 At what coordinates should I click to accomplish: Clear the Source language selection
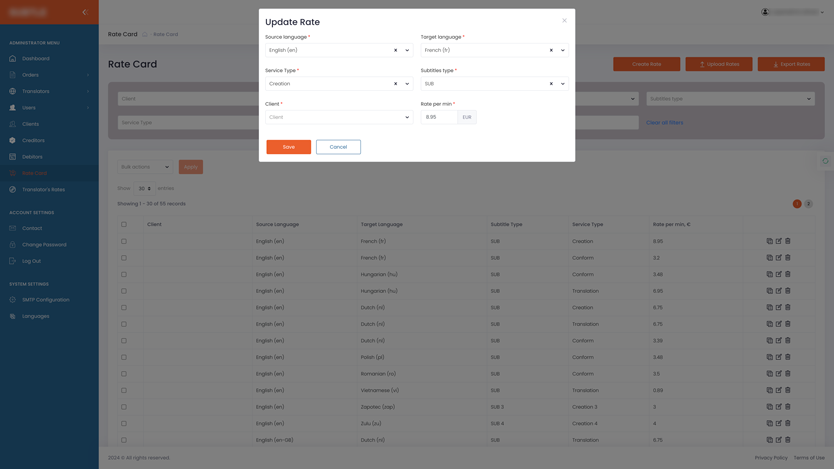(x=395, y=50)
